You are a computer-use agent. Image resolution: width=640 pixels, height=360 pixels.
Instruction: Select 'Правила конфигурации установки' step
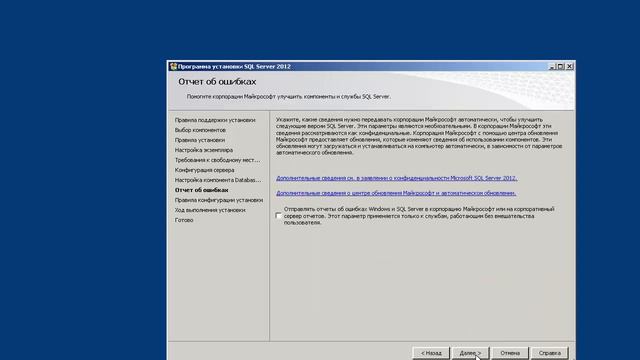[219, 200]
